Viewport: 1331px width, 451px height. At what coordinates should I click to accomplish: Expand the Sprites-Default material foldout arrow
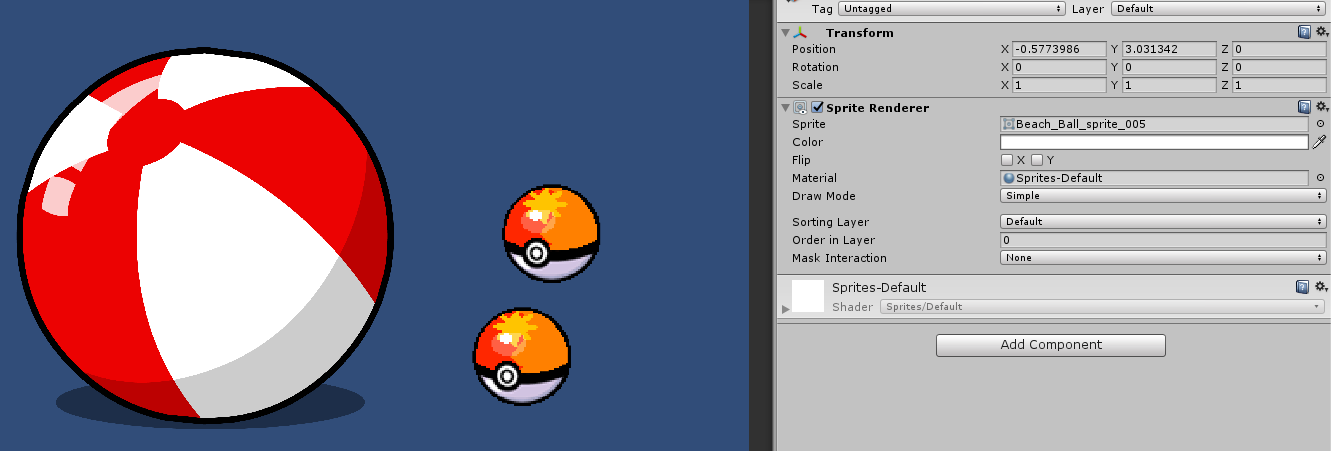(785, 309)
